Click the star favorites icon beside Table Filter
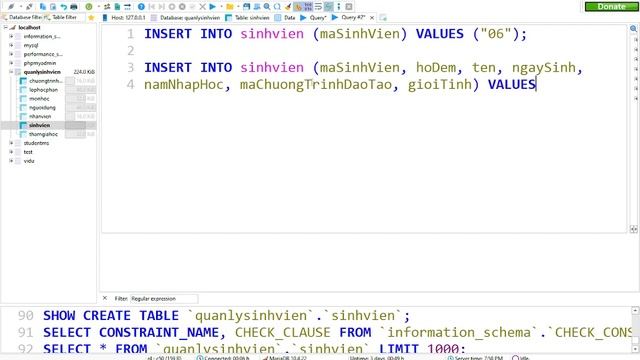Screen dimensions: 640x360 tap(91, 18)
